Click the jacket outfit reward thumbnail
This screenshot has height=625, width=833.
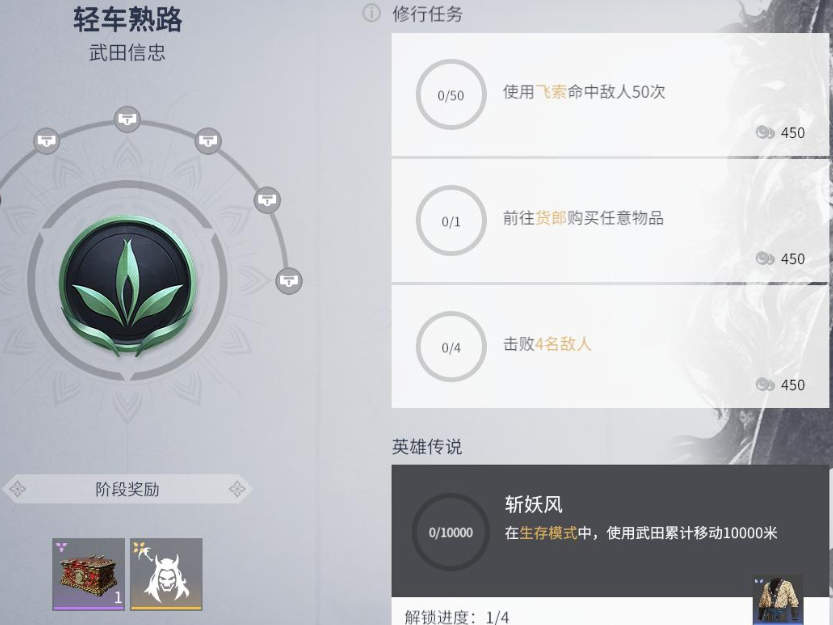778,601
